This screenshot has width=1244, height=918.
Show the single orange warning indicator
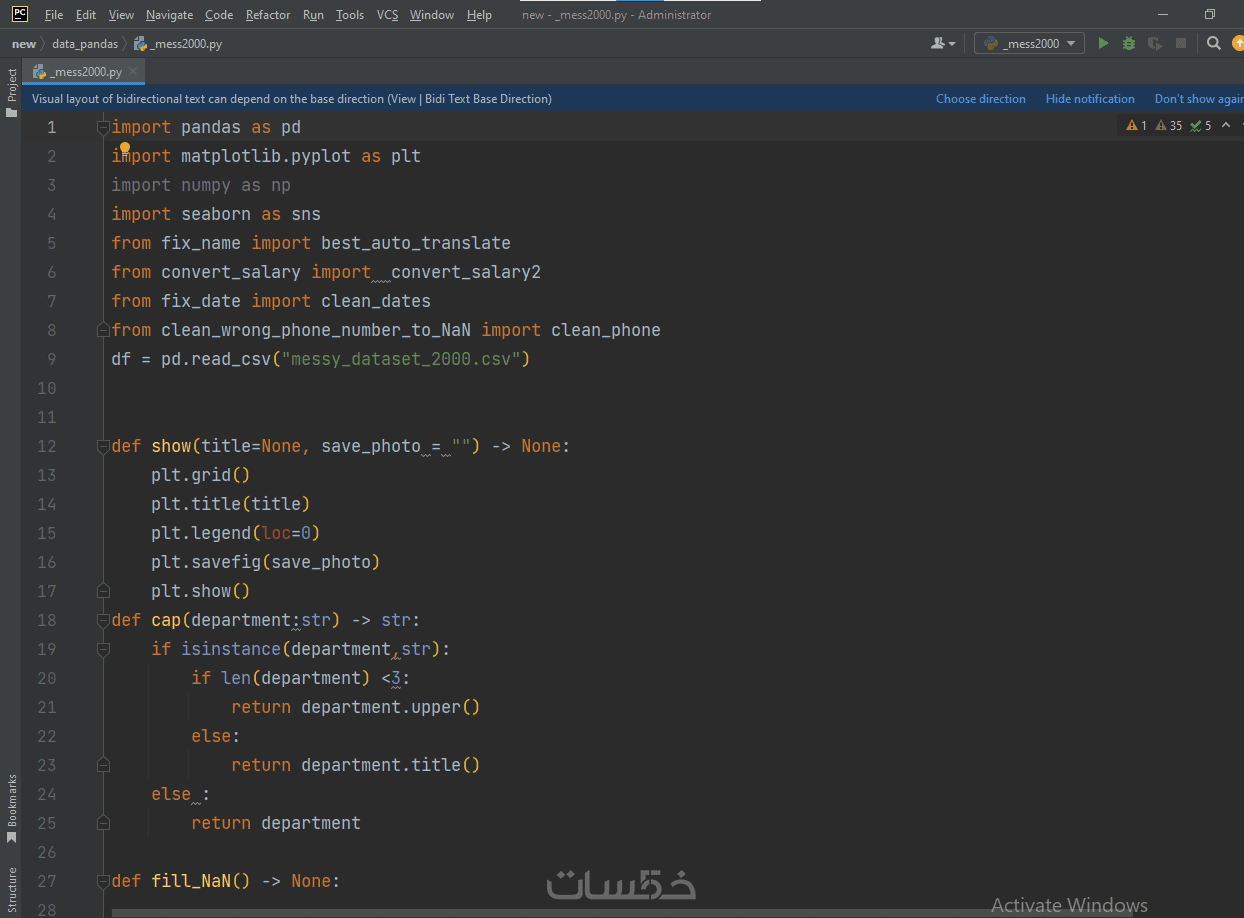tap(1136, 126)
